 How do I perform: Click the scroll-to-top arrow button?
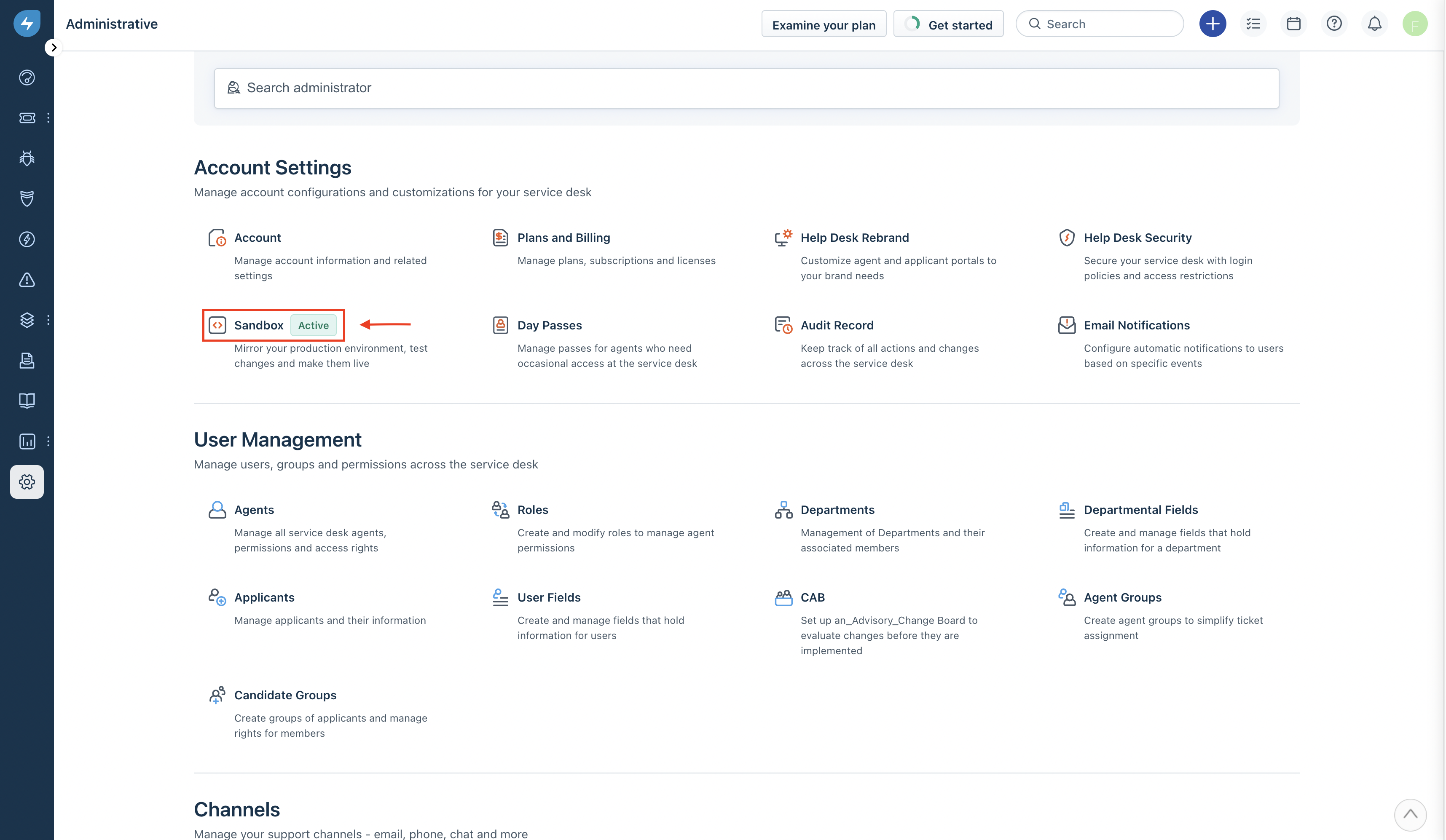click(1409, 814)
